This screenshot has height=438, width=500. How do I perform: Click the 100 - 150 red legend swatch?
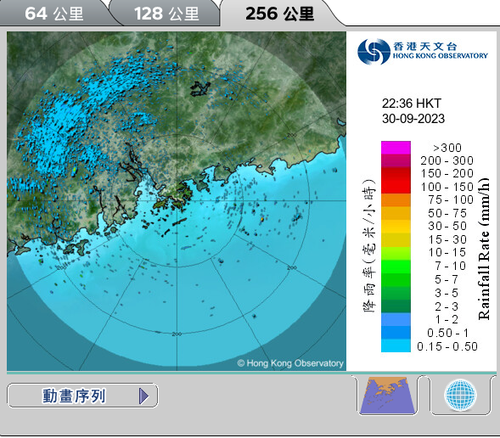(x=396, y=187)
